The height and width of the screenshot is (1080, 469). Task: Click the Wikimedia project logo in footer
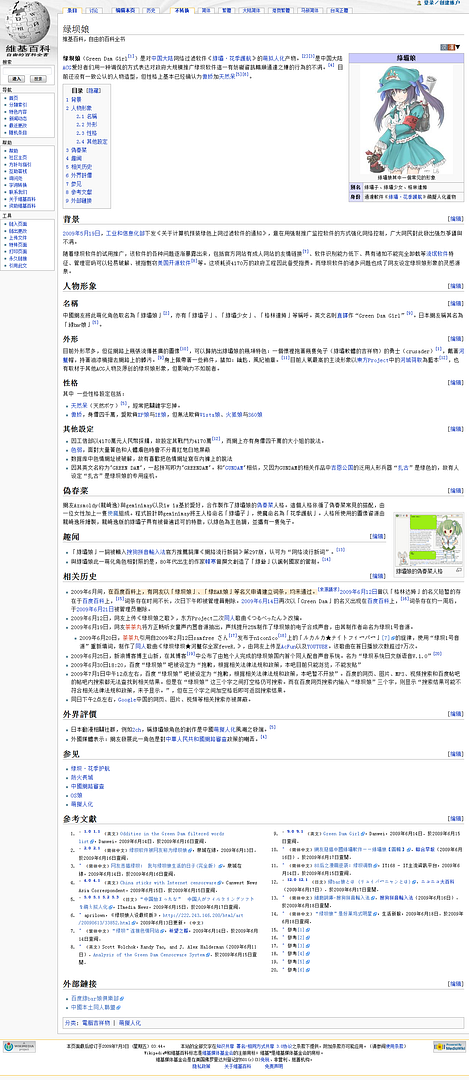coord(19,1046)
